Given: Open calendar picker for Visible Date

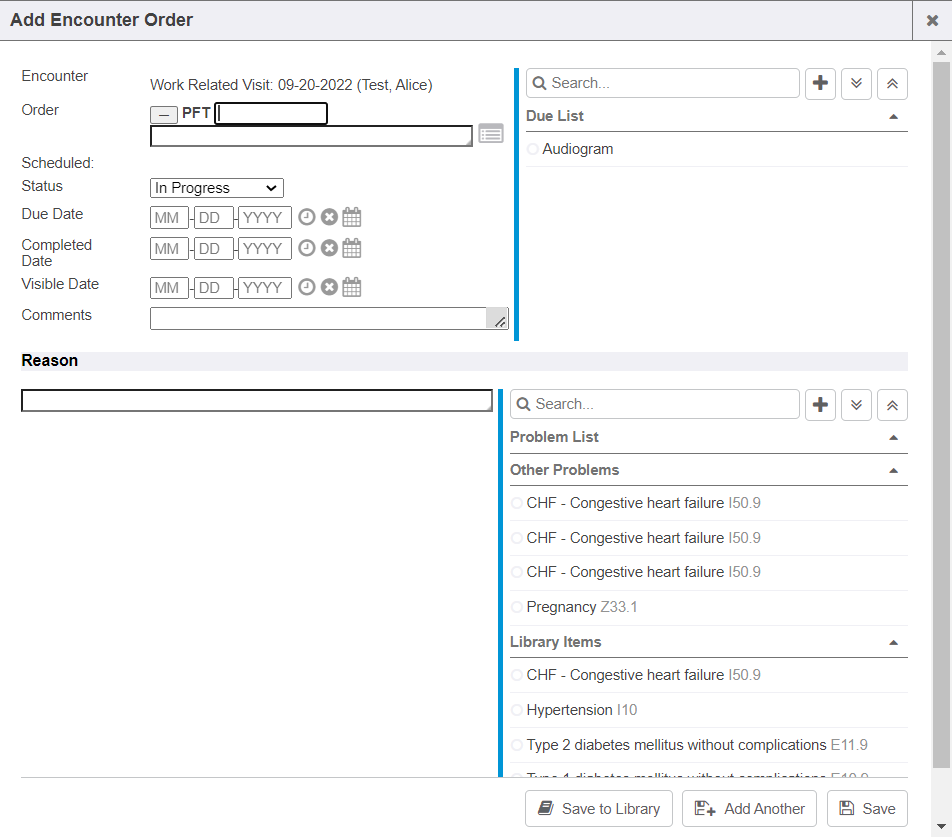Looking at the screenshot, I should tap(352, 288).
